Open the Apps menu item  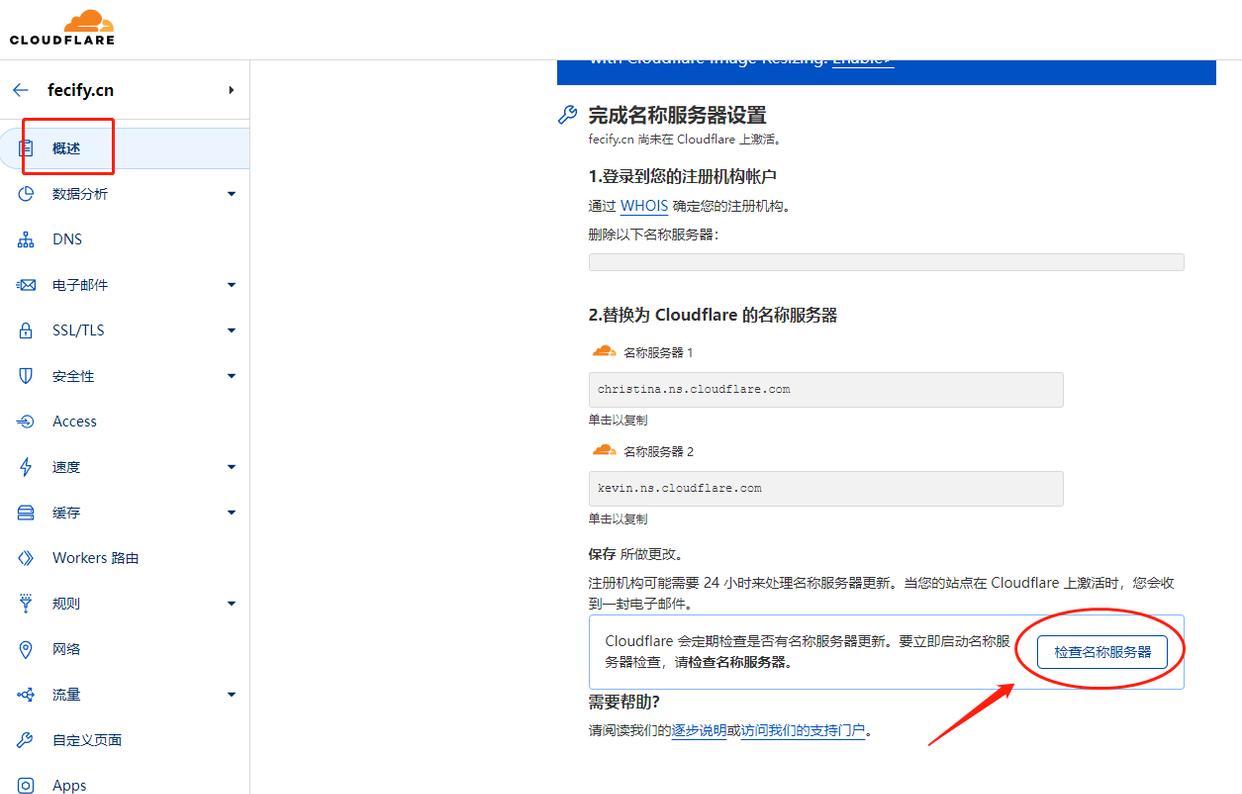tap(69, 785)
